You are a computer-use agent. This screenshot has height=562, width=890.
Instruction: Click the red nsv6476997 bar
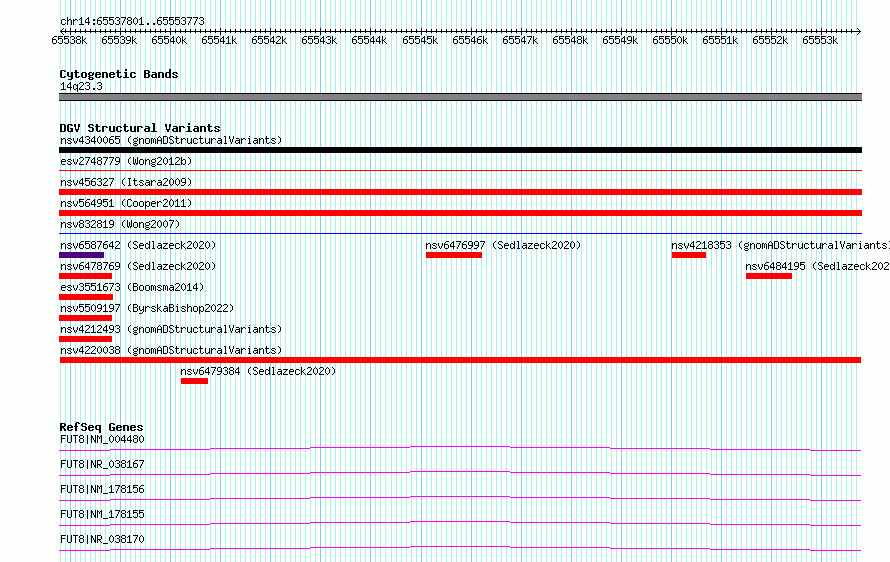[454, 255]
